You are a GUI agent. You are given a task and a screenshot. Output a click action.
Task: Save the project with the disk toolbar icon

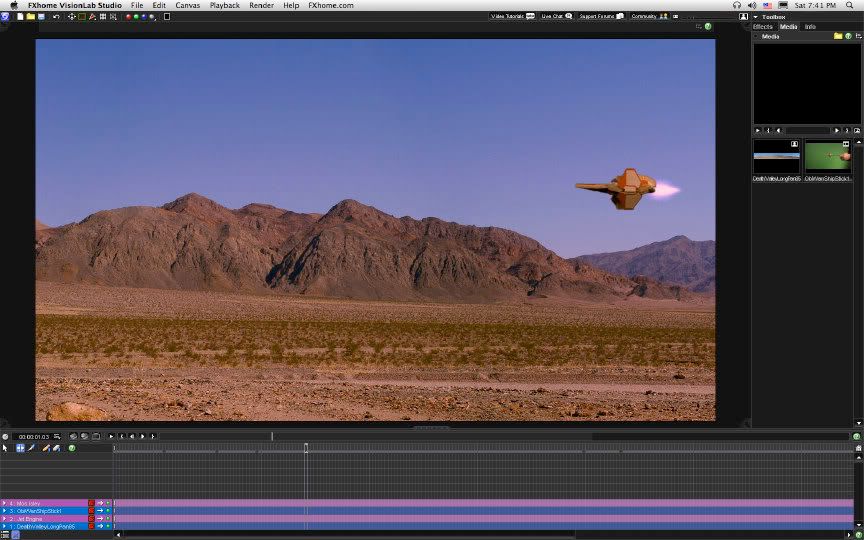point(41,17)
